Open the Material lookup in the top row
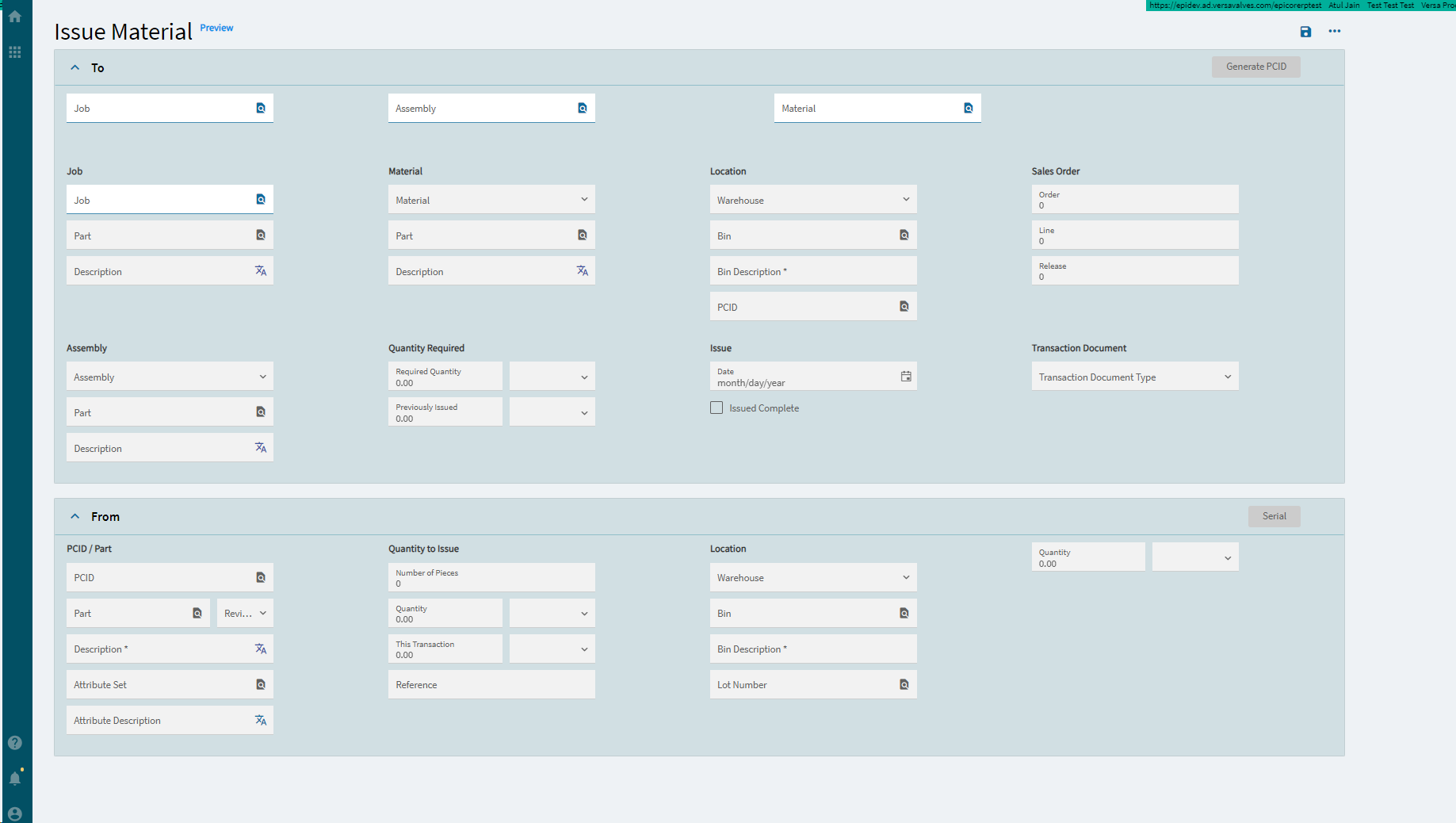The image size is (1456, 823). click(968, 108)
